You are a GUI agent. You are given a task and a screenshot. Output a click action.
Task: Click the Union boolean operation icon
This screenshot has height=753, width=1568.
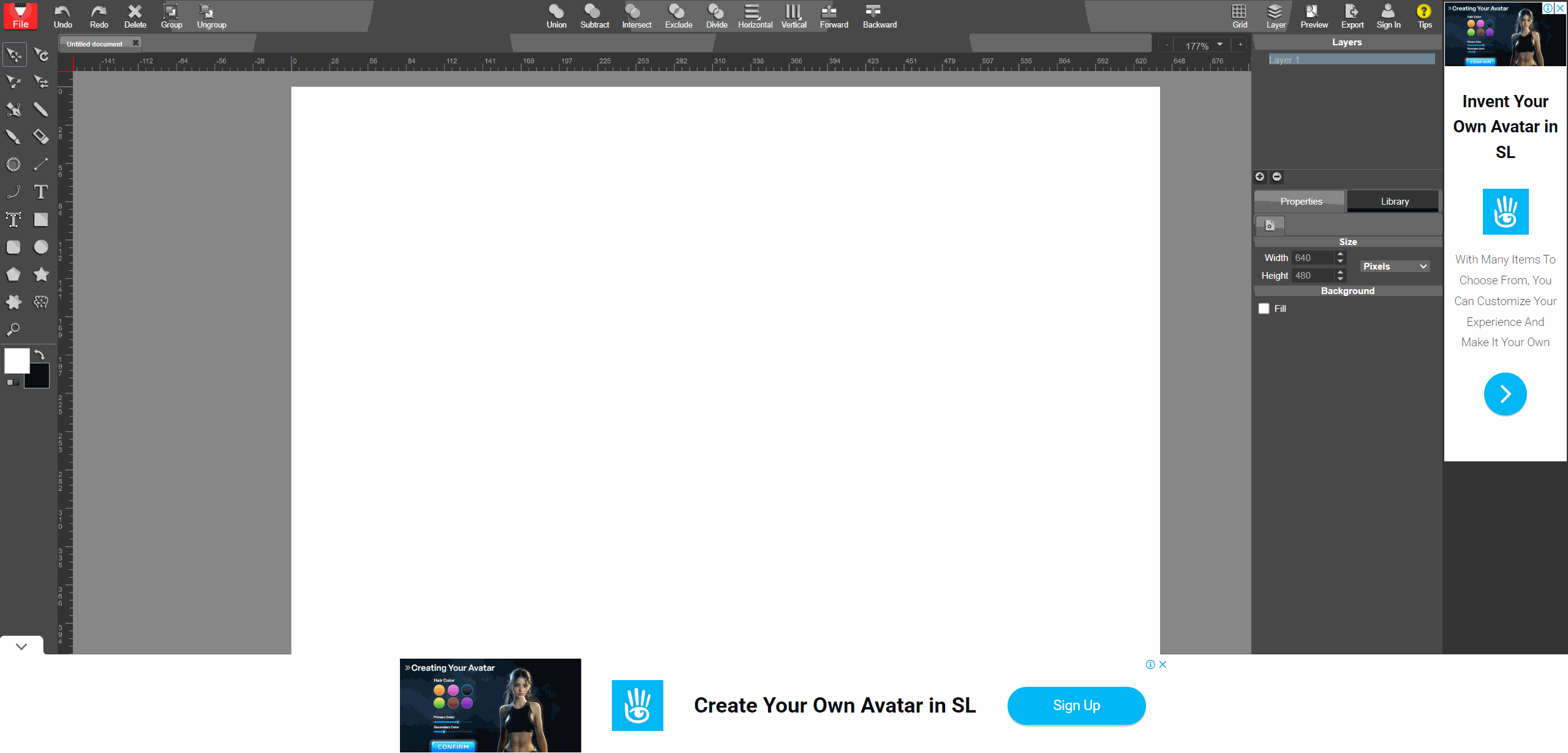(556, 17)
